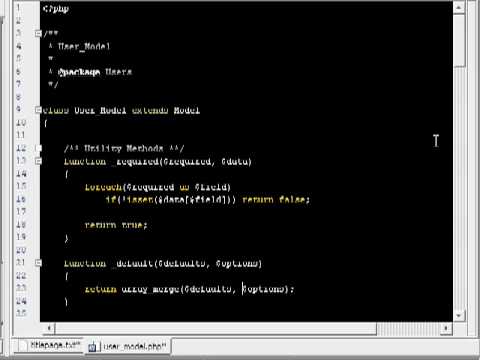Screen dimensions: 480x360
Task: Click the Utility Methods comment text
Action: coord(124,148)
